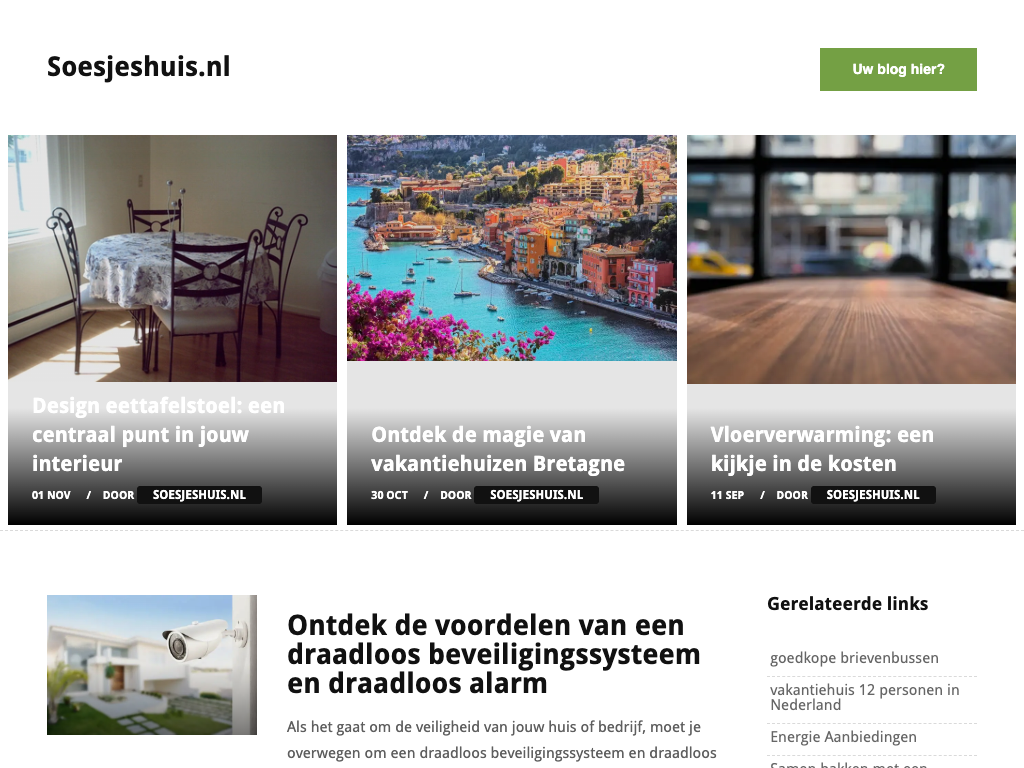Open the wooden tabletop photo
The width and height of the screenshot is (1024, 768).
pyautogui.click(x=851, y=259)
